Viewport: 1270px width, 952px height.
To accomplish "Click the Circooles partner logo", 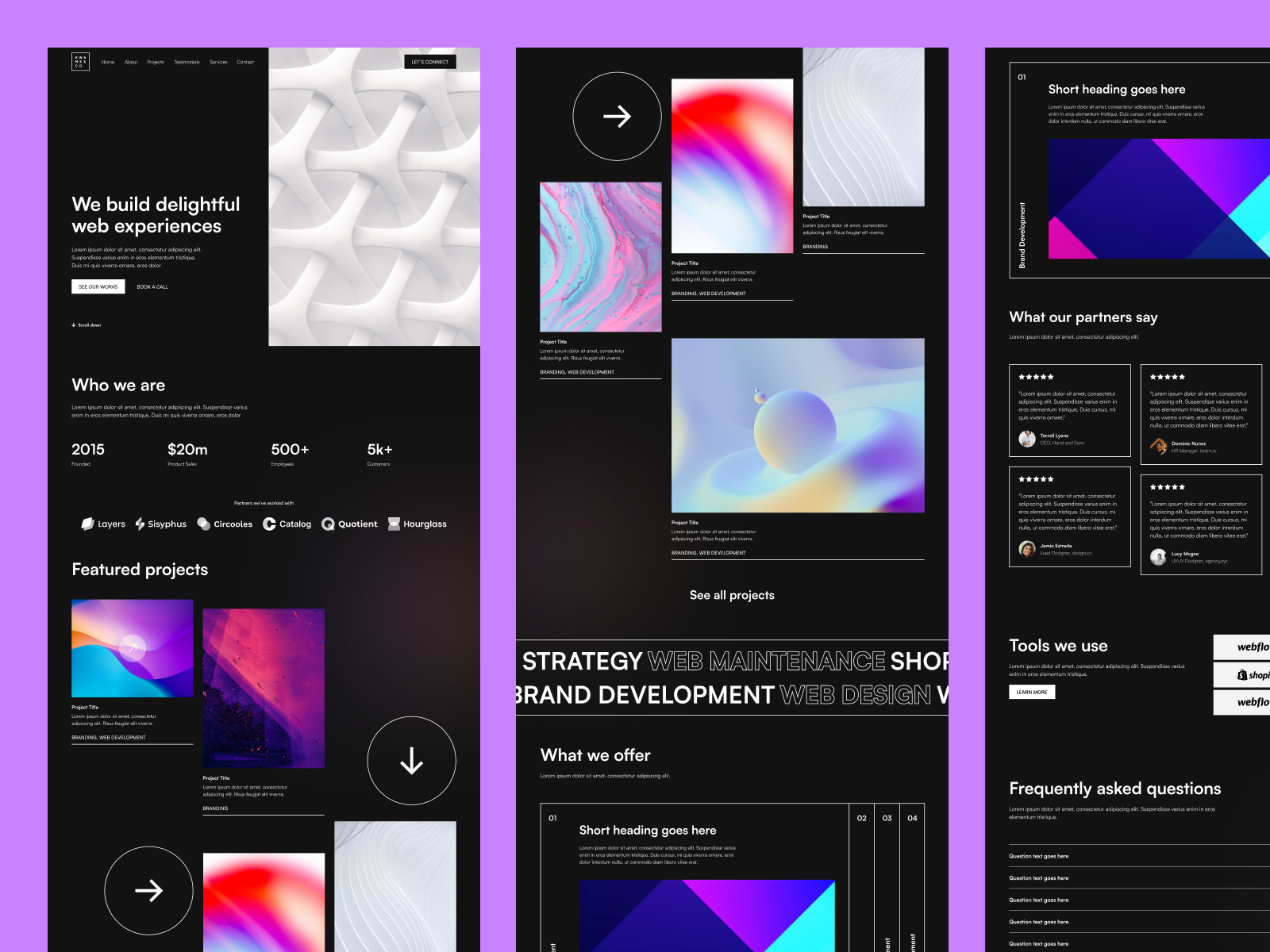I will 225,524.
